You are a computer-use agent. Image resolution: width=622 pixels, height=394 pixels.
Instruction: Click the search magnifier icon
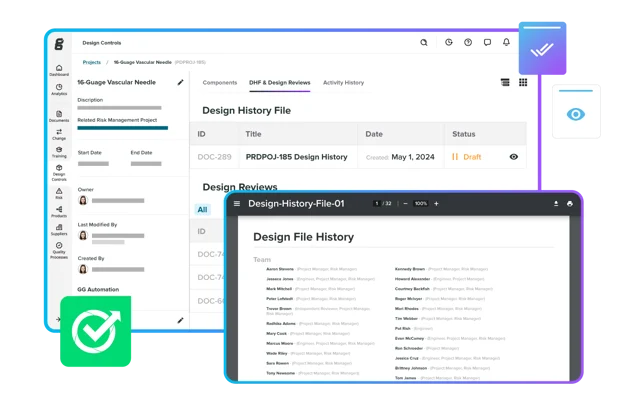424,42
